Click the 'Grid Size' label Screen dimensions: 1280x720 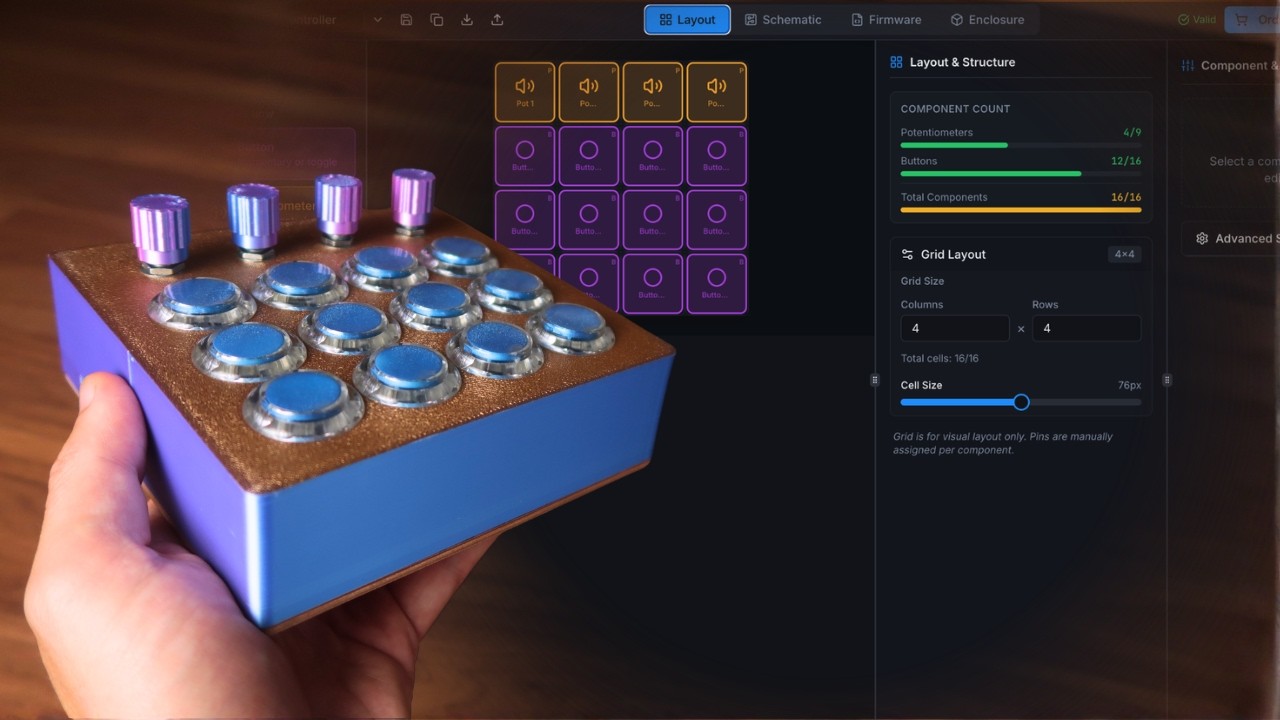click(922, 281)
